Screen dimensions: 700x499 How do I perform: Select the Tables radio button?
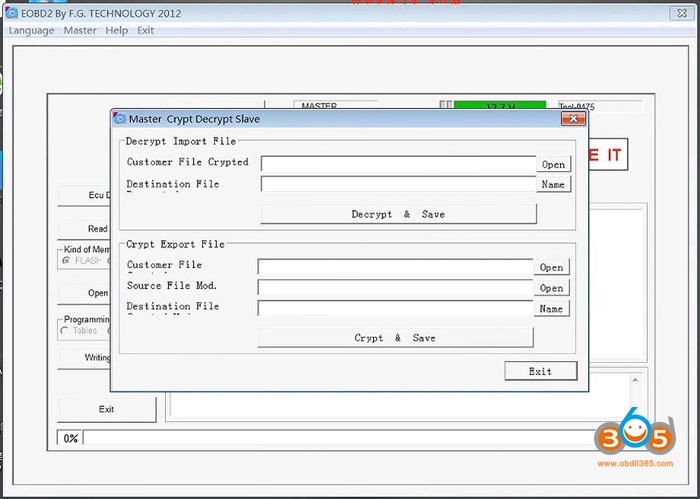coord(64,331)
